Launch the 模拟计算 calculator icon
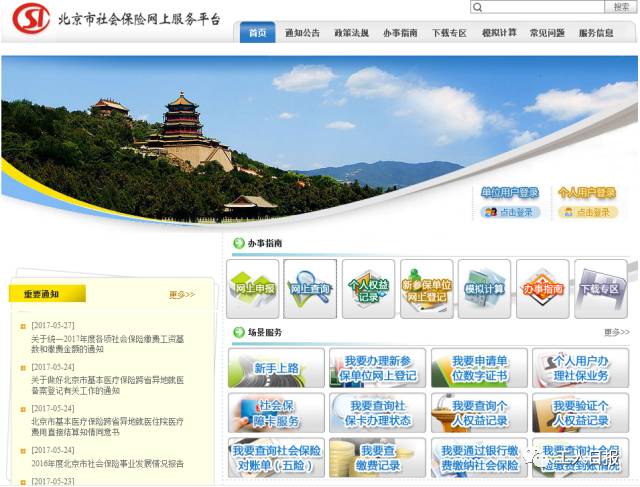Viewport: 640px width, 487px height. pos(485,288)
